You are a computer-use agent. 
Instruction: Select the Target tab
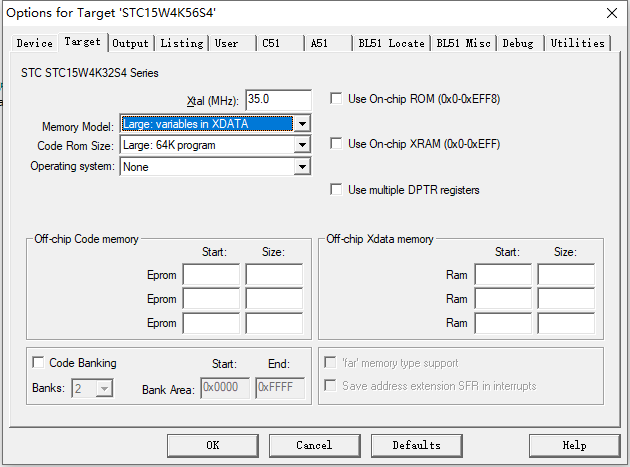[x=83, y=42]
